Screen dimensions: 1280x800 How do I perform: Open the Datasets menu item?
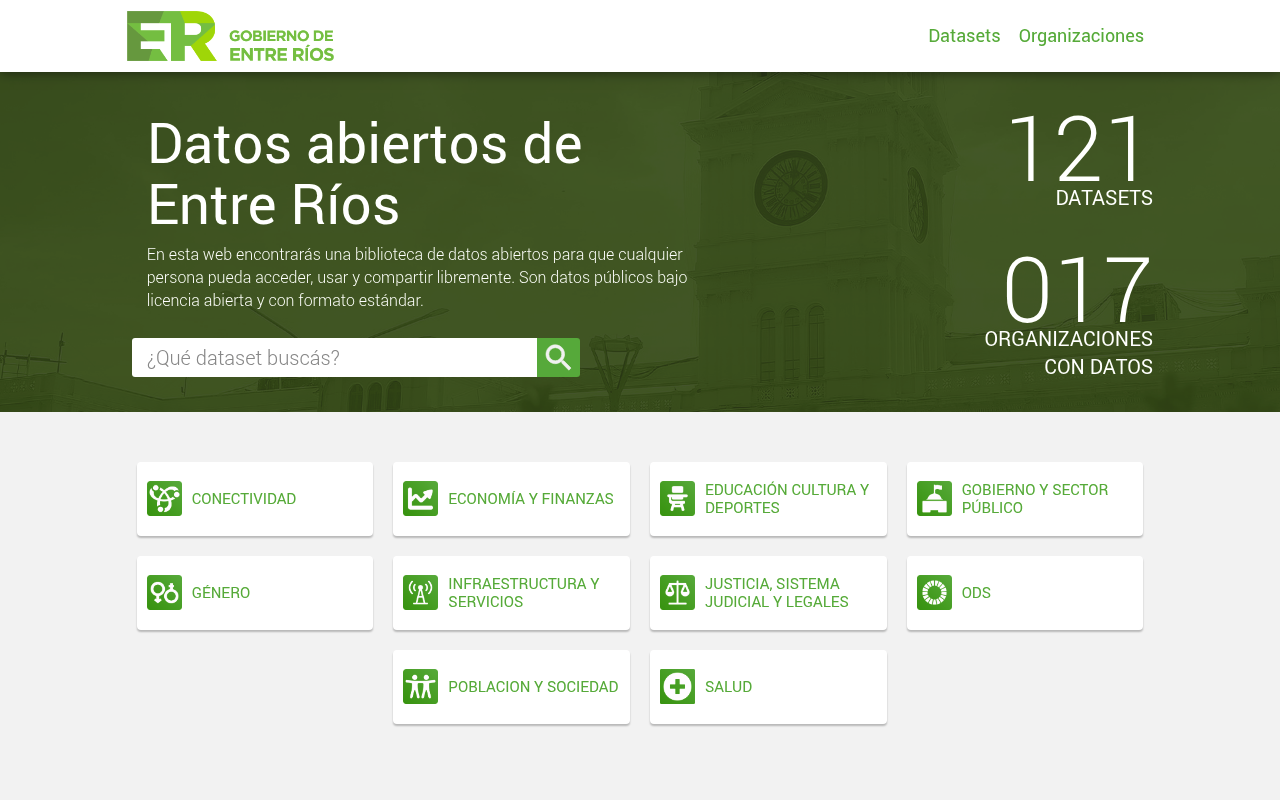point(964,36)
